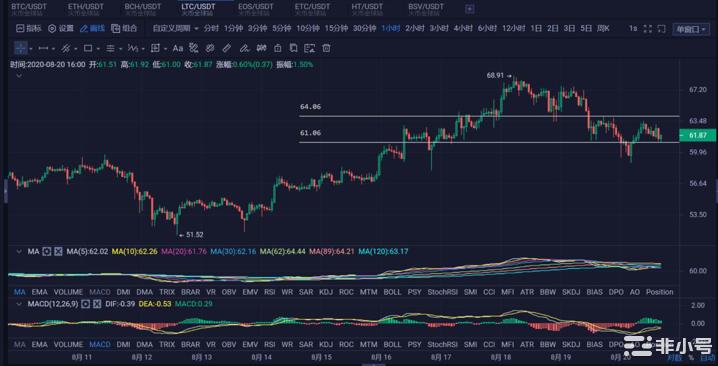Screen dimensions: 718x366
Task: Select the 12小时 period
Action: [x=513, y=28]
